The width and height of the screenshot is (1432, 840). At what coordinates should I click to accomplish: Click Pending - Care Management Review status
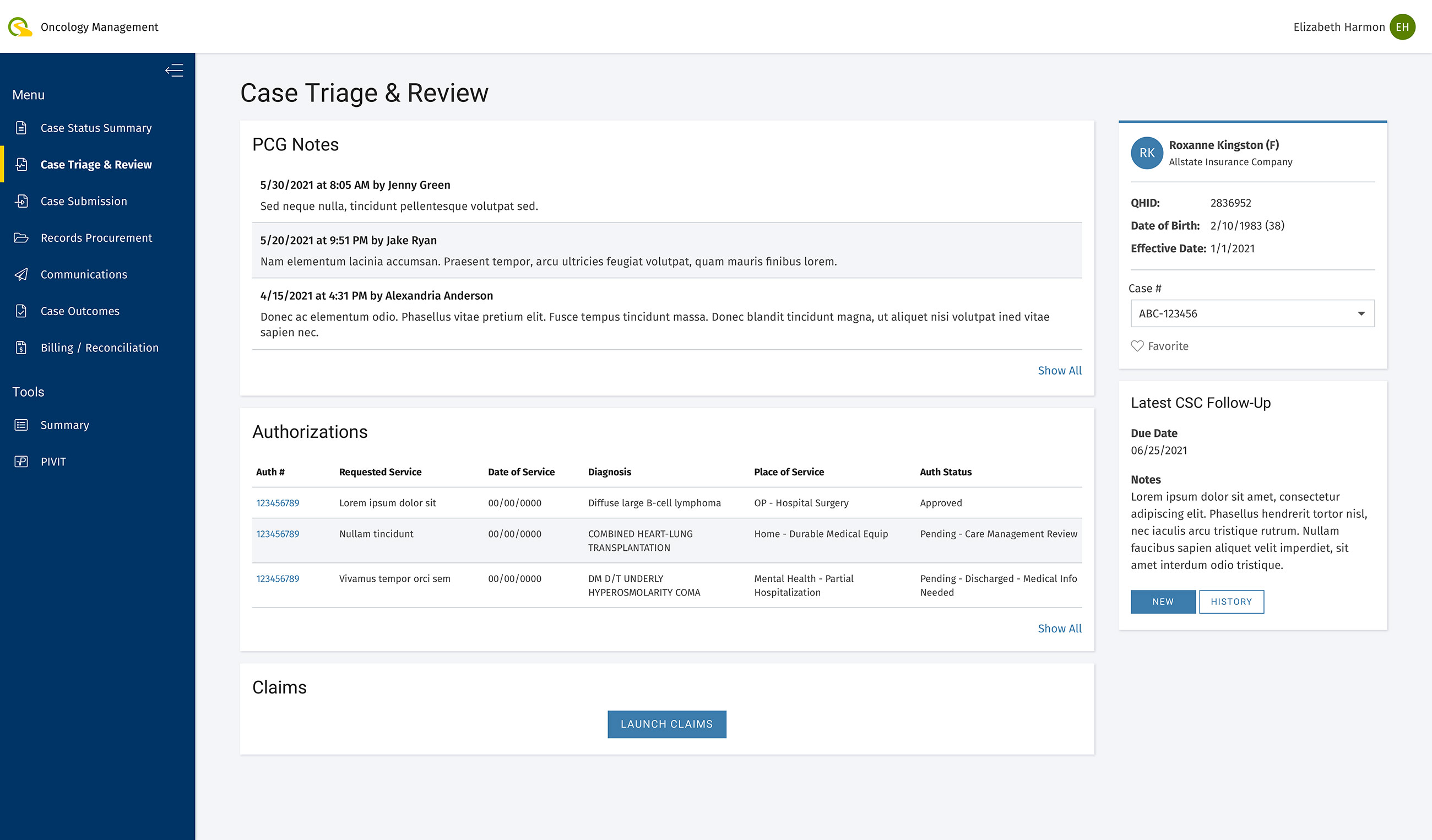click(x=999, y=534)
